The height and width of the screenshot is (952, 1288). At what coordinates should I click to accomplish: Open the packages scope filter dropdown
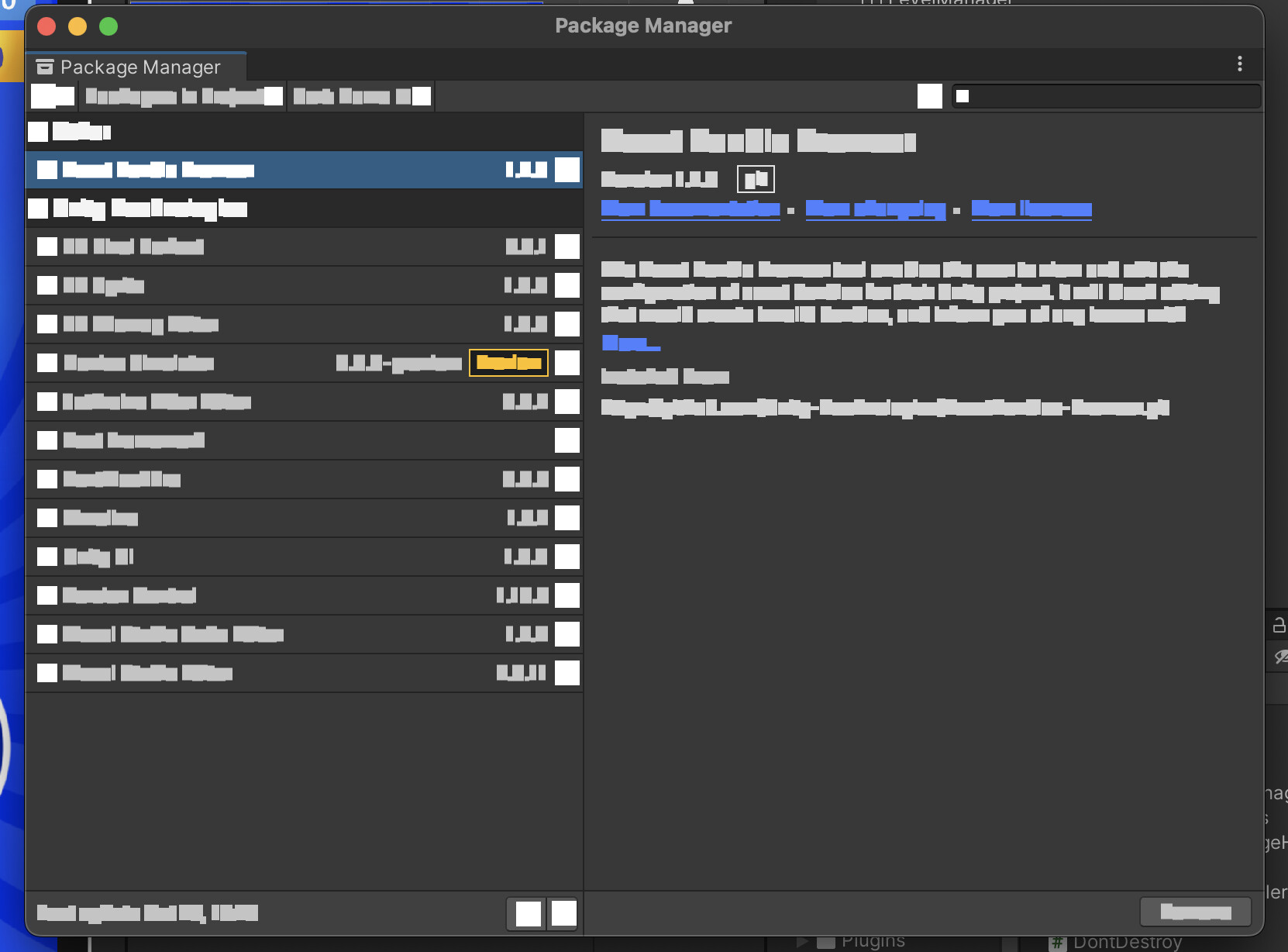[x=184, y=95]
